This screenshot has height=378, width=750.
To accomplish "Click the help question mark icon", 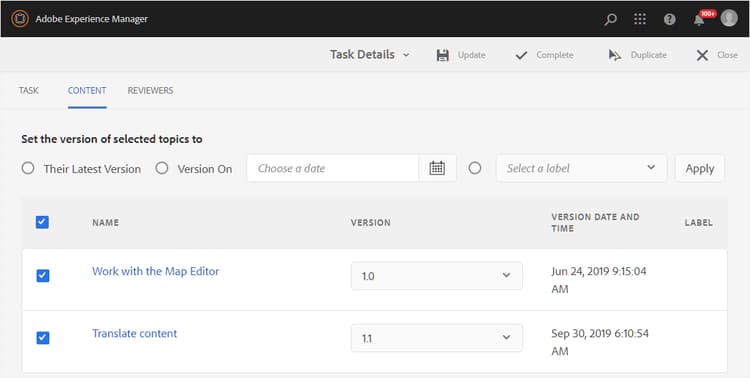I will (x=670, y=20).
